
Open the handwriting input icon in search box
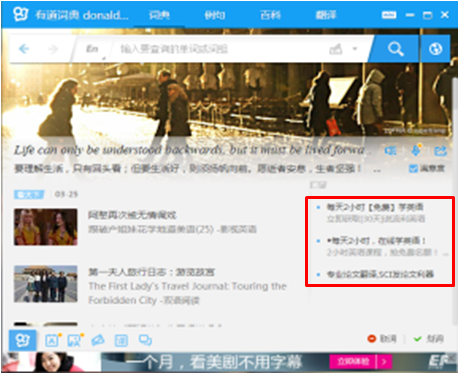[336, 49]
